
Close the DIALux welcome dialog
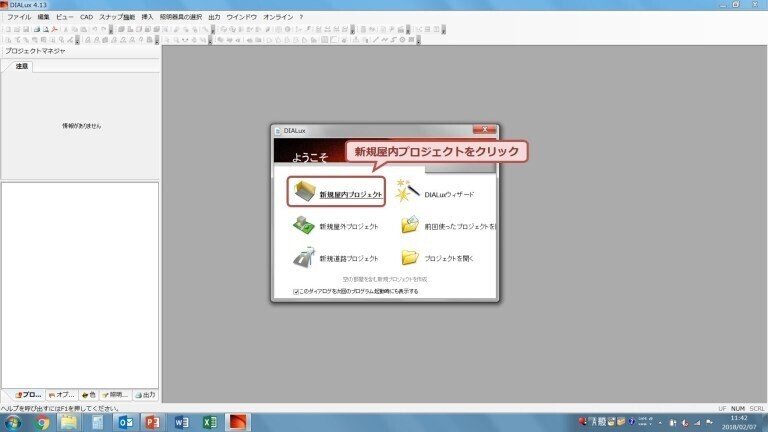[x=484, y=129]
